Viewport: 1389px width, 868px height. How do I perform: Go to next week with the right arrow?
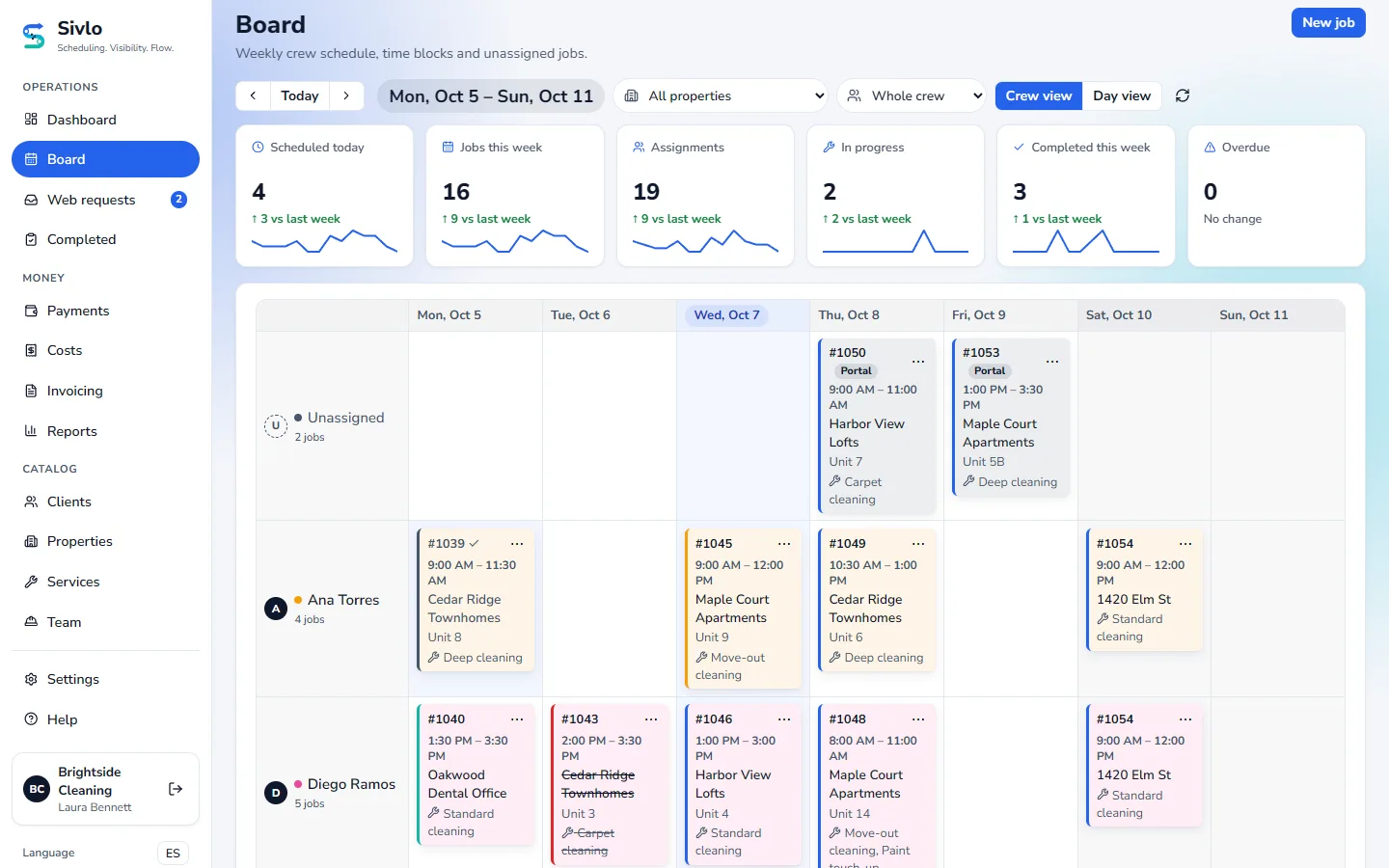click(346, 95)
